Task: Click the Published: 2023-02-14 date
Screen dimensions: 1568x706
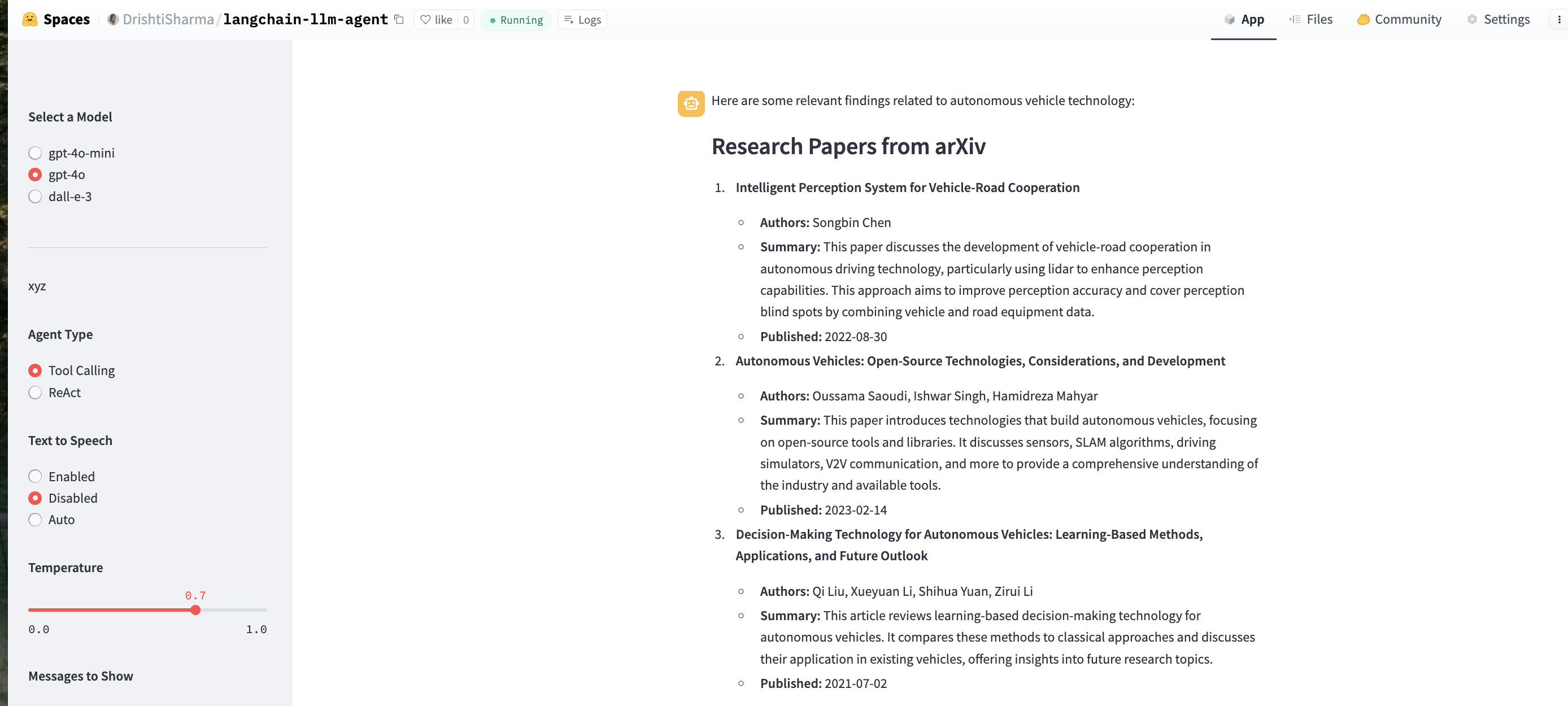Action: click(x=823, y=509)
